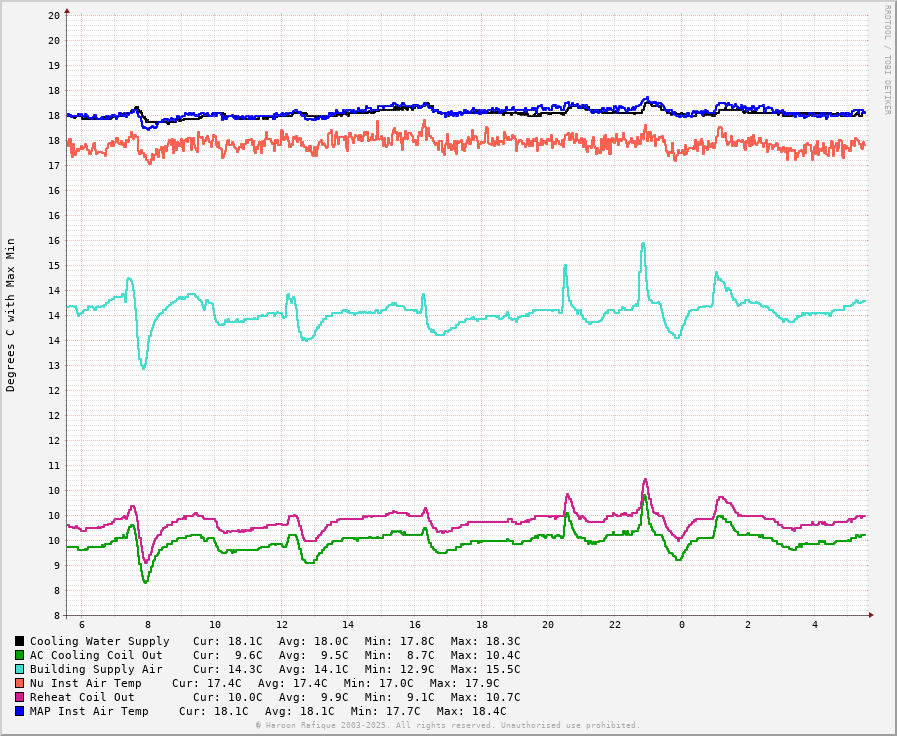Click the '12' hour tick on x-axis

point(282,625)
